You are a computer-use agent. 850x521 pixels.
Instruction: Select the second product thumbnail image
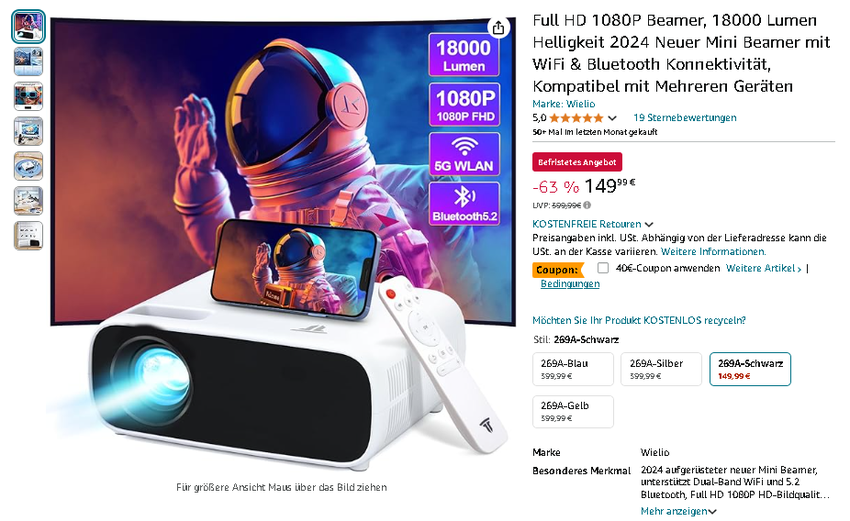[x=28, y=61]
